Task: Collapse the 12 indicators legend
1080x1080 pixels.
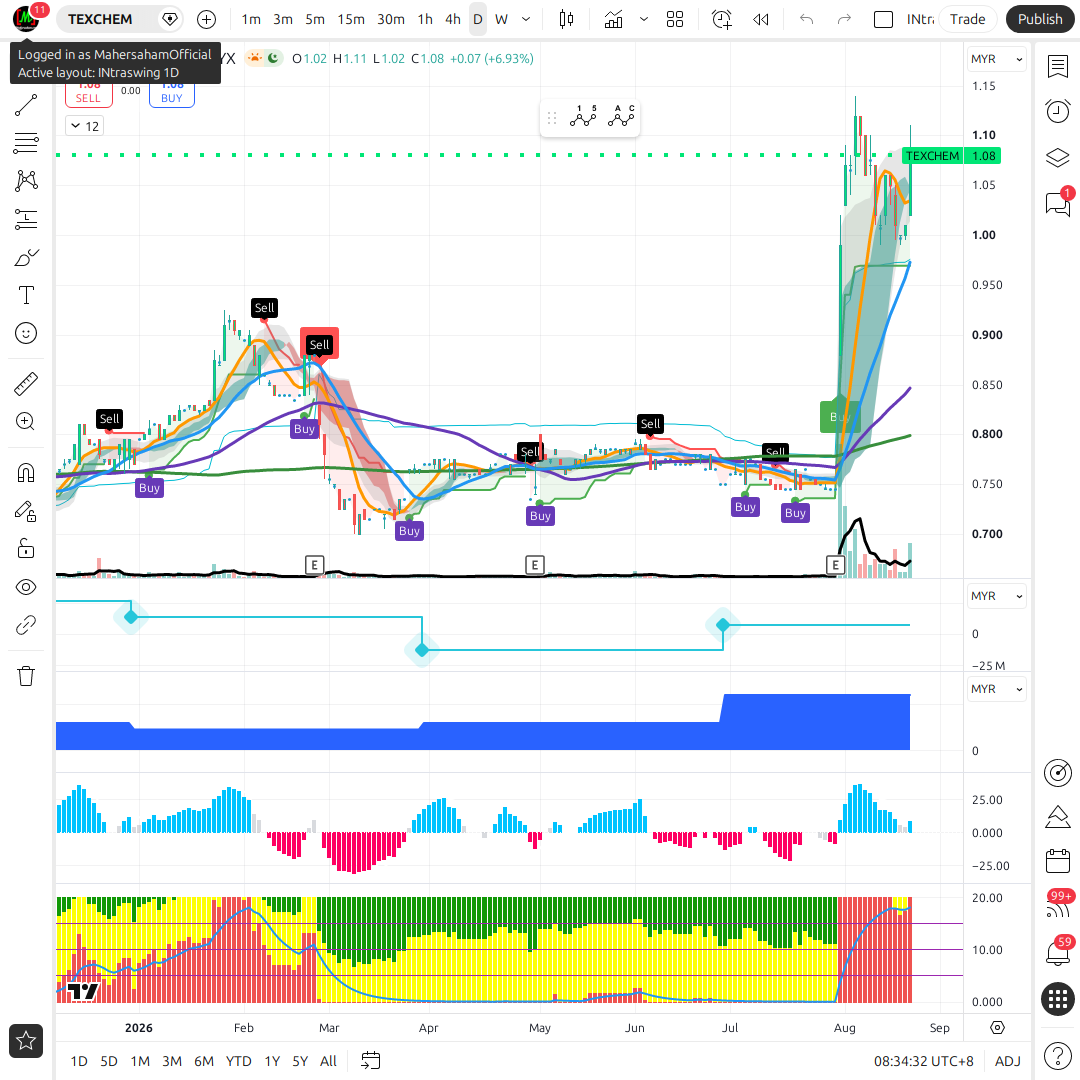Action: [x=85, y=126]
